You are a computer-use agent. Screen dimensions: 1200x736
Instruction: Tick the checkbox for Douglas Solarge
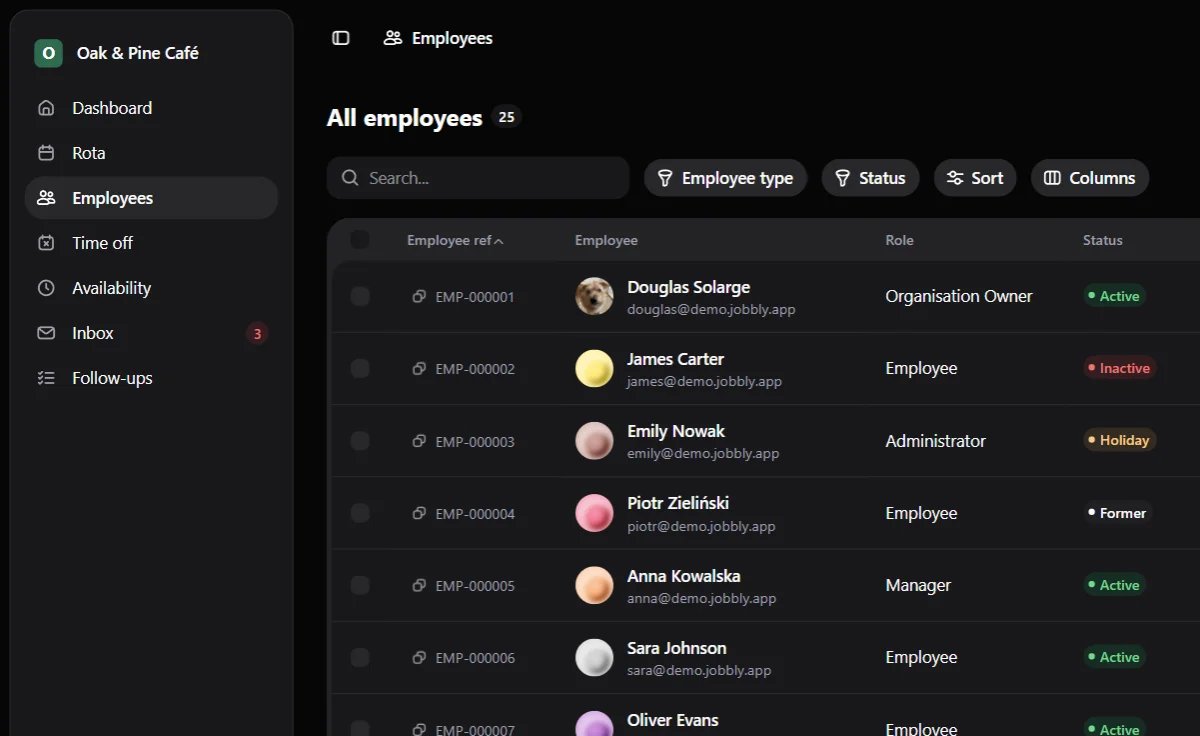360,296
